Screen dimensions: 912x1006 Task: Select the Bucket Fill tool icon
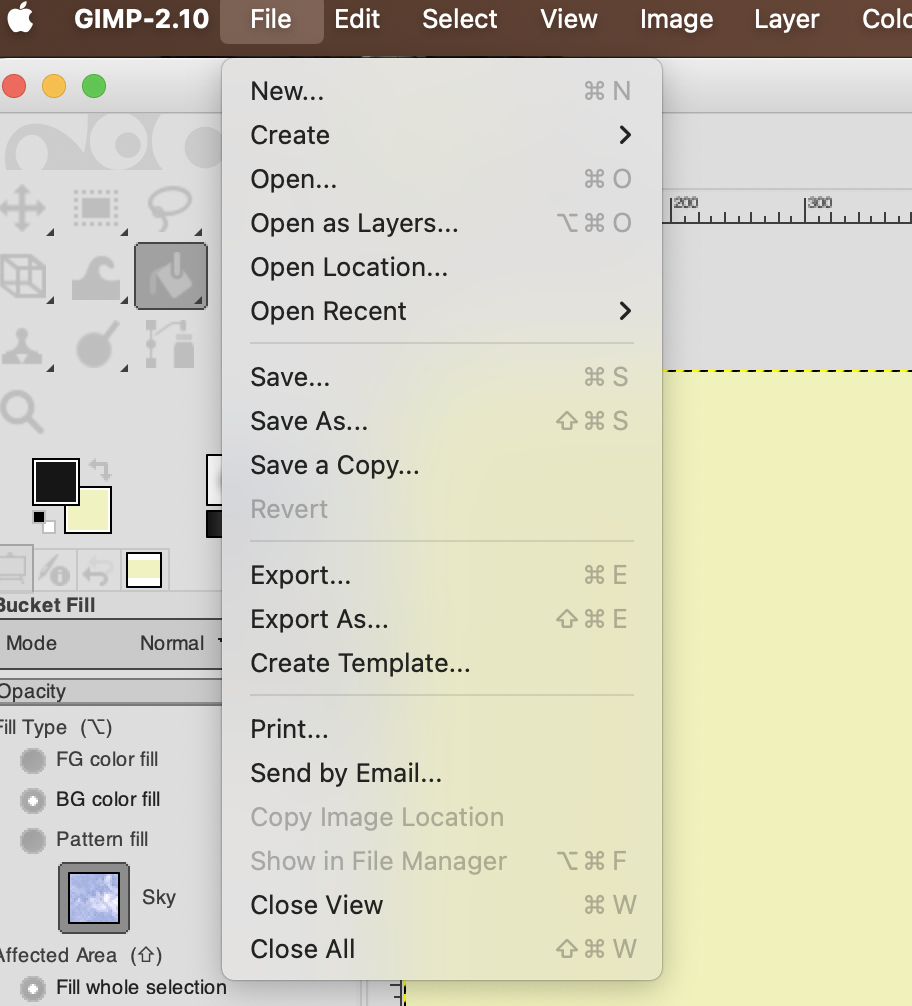click(171, 277)
